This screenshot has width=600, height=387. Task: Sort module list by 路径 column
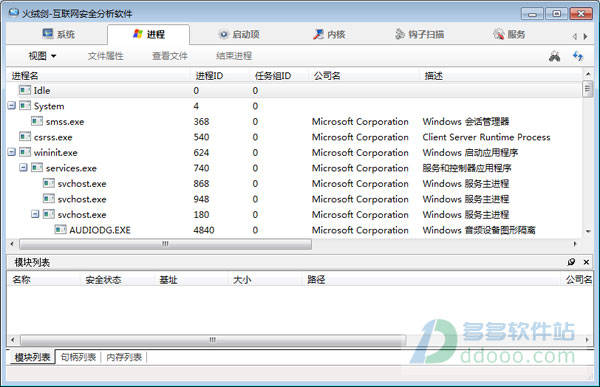pyautogui.click(x=432, y=280)
